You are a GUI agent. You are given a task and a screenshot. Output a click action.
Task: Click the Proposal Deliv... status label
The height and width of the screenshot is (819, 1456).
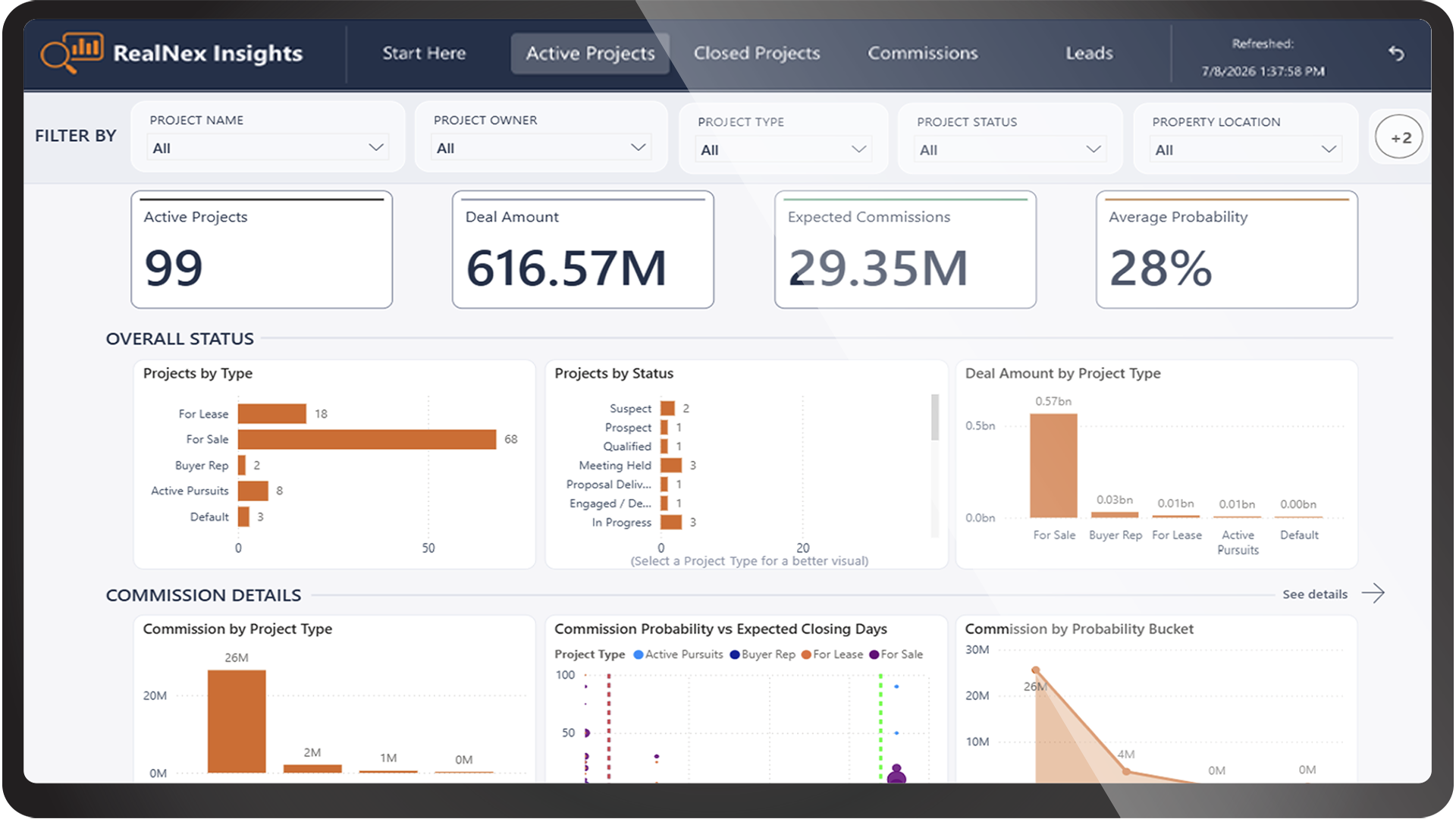coord(609,484)
